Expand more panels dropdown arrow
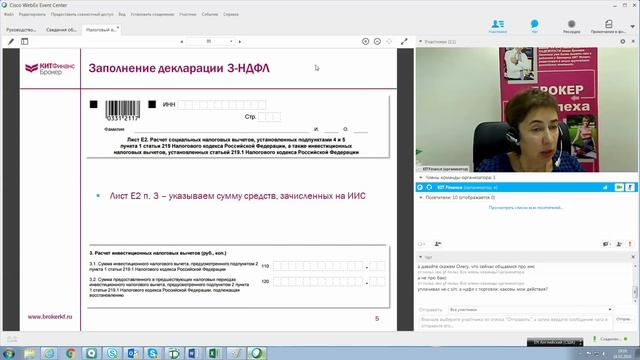This screenshot has width=640, height=360. tap(633, 27)
